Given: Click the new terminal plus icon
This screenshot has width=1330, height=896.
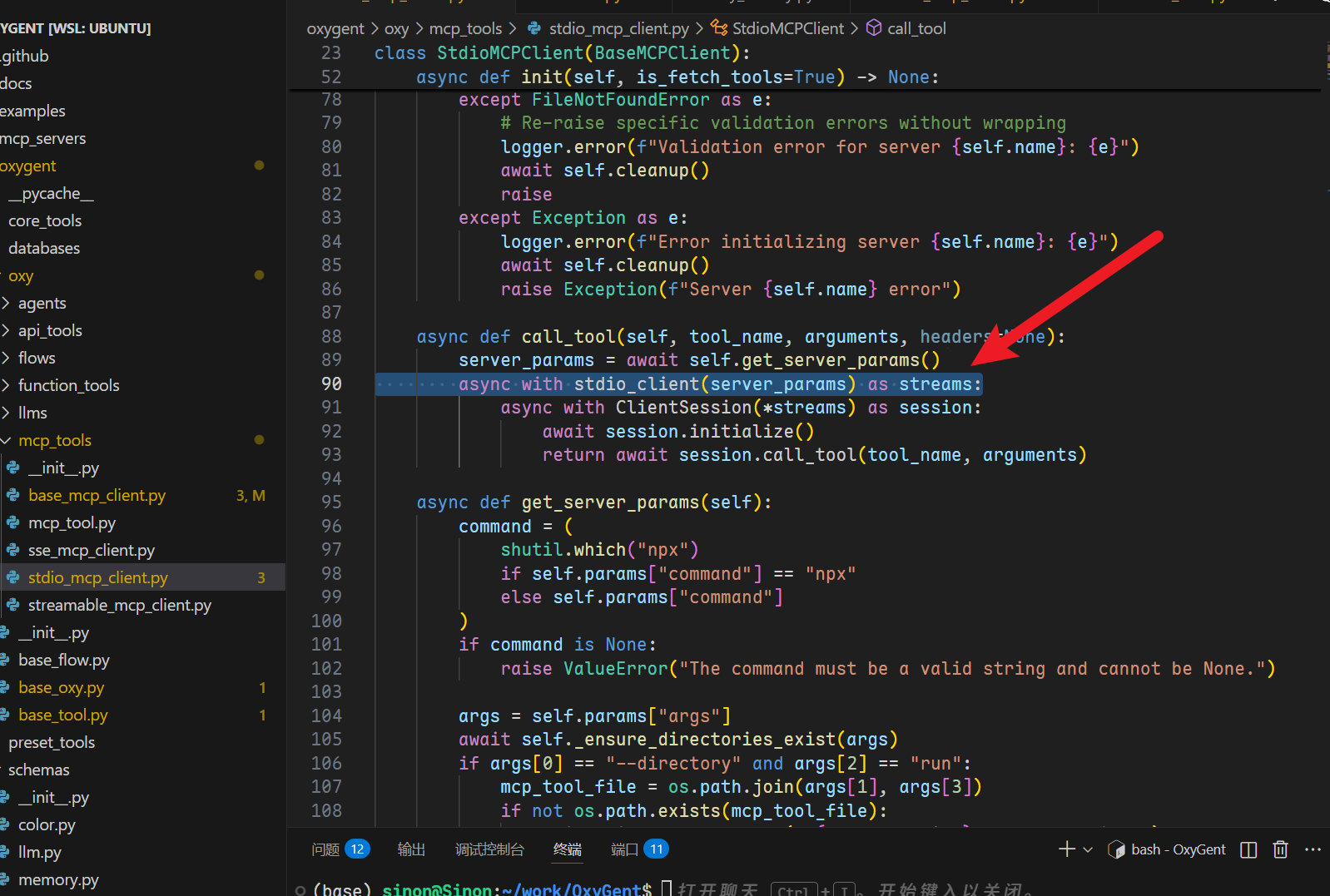Looking at the screenshot, I should point(1066,849).
